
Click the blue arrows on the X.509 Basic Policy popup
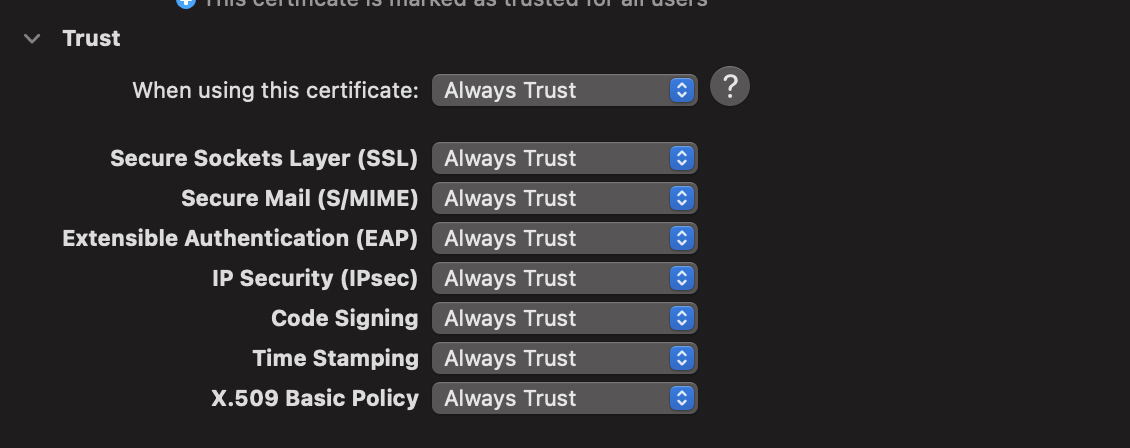click(x=682, y=398)
